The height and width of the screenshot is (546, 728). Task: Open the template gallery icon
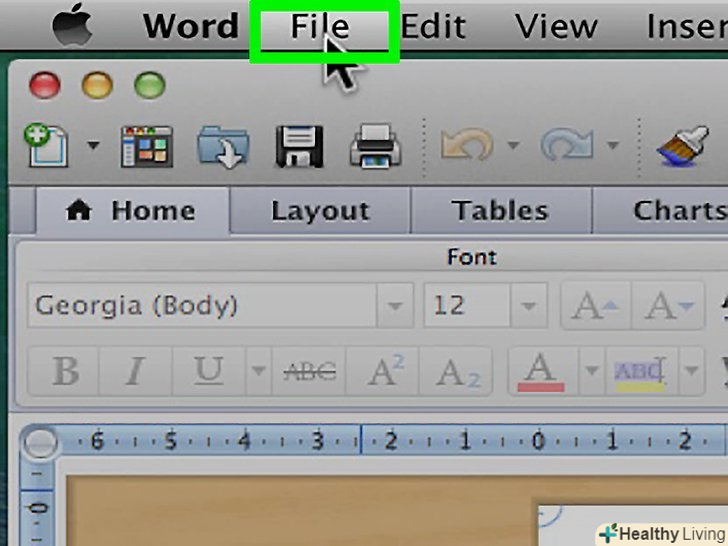click(147, 146)
